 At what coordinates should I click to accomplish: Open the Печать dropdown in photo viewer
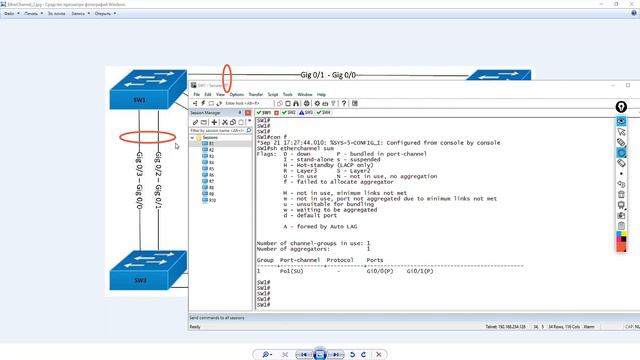tap(33, 13)
